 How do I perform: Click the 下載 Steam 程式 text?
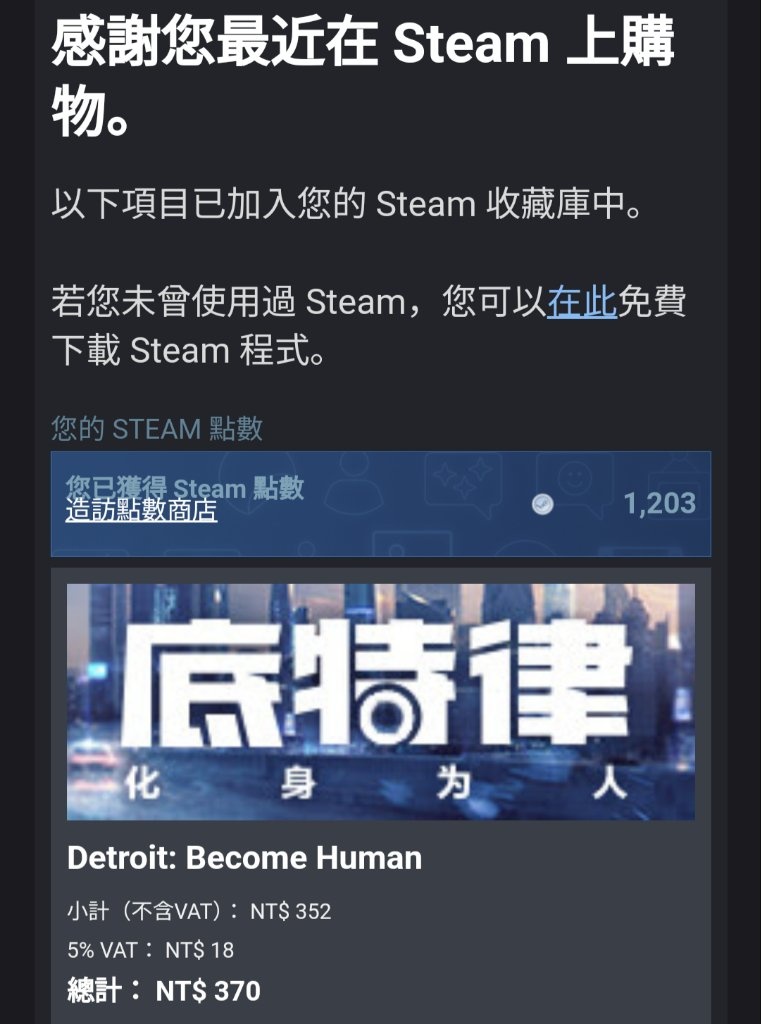pos(188,351)
